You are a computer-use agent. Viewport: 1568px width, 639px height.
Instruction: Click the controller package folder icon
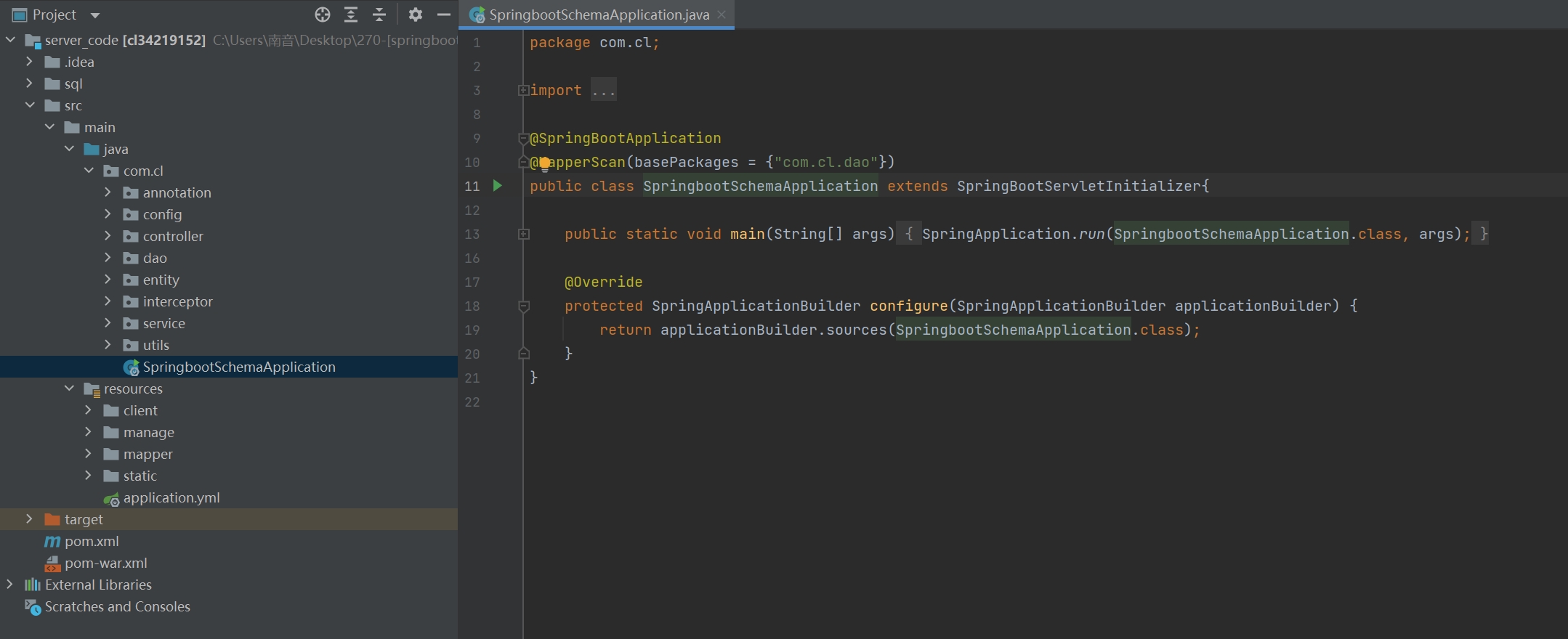pos(131,236)
